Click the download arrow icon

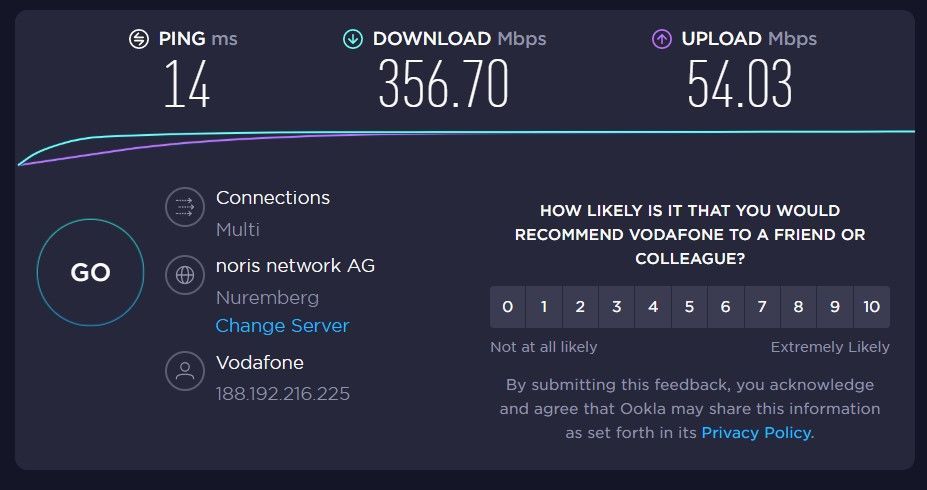pos(352,39)
